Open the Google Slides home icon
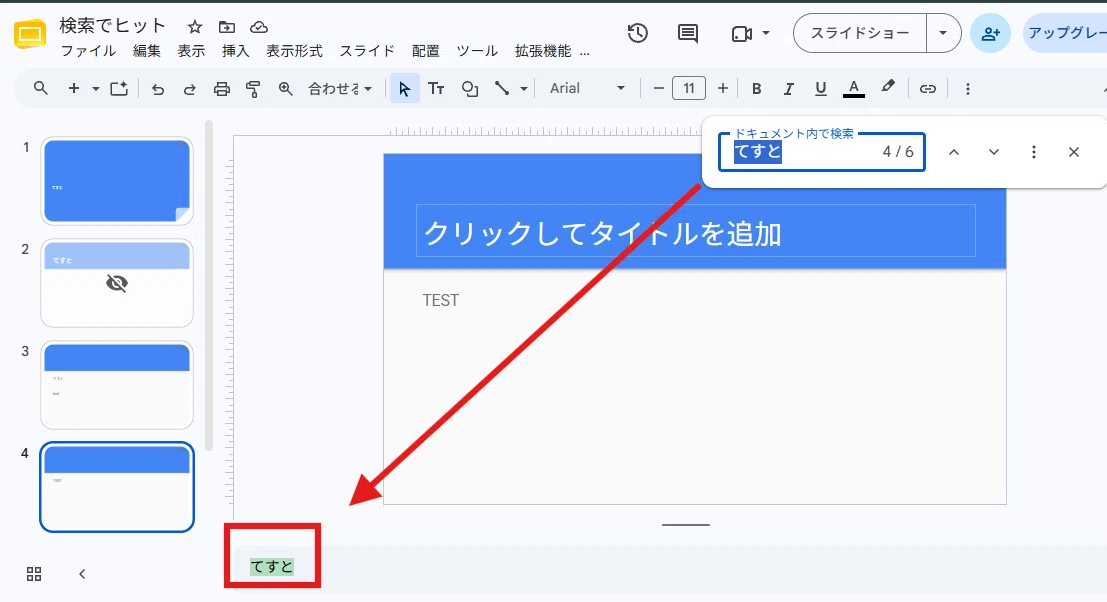Image resolution: width=1107 pixels, height=602 pixels. coord(30,34)
